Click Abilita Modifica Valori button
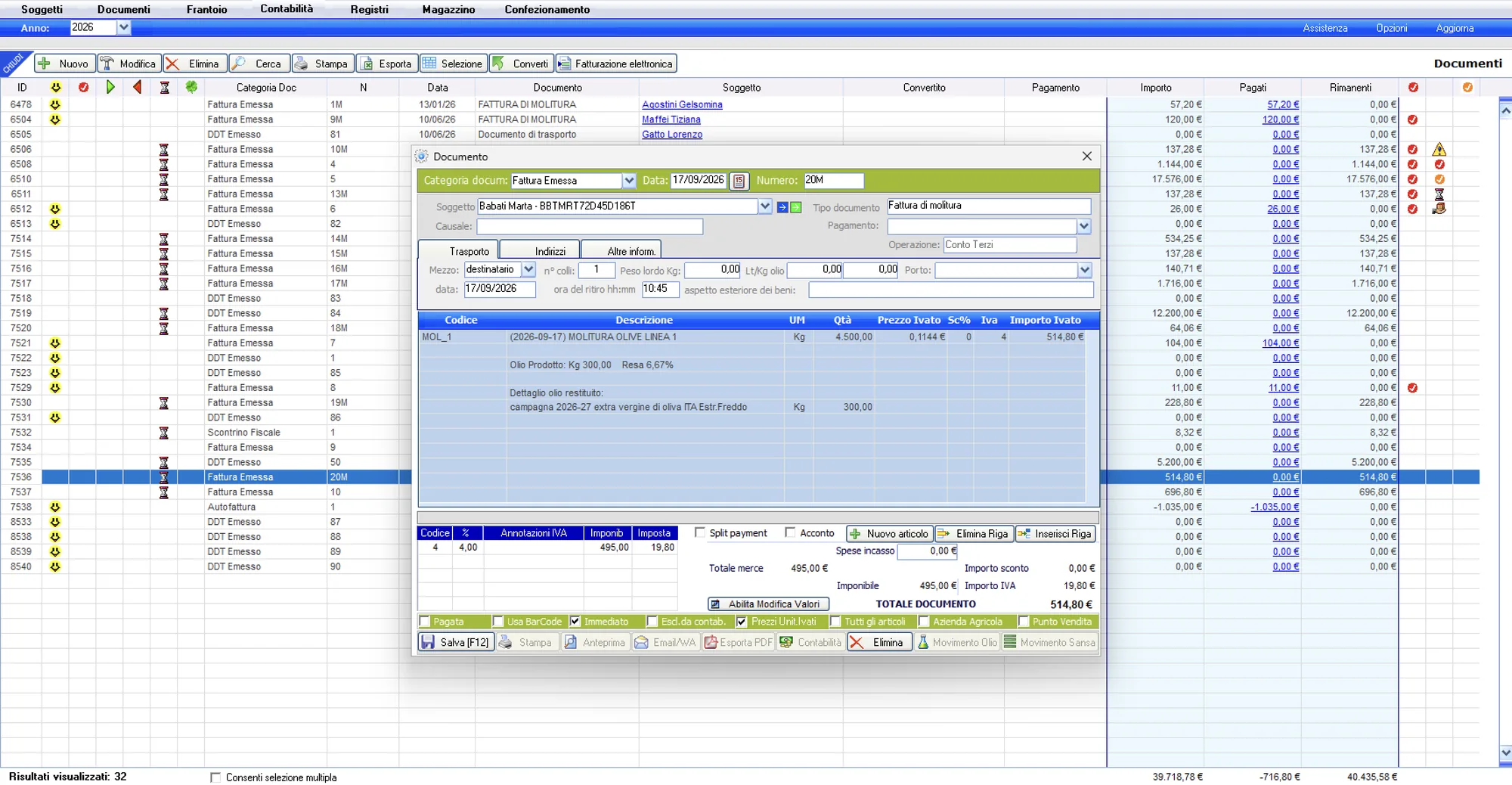The image size is (1512, 785). pyautogui.click(x=768, y=604)
